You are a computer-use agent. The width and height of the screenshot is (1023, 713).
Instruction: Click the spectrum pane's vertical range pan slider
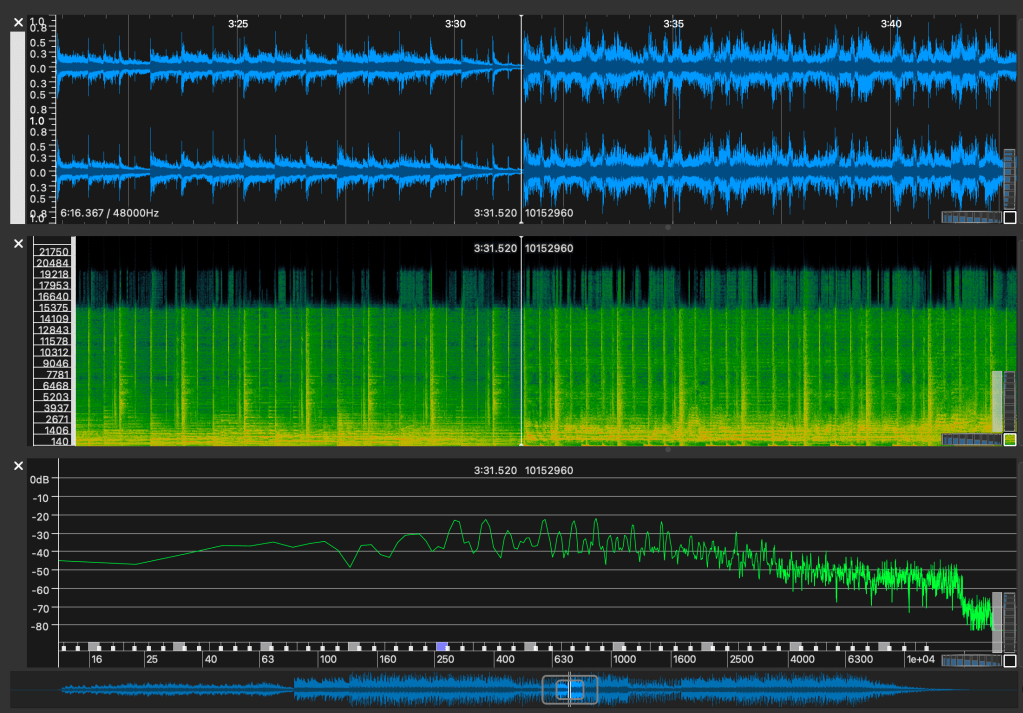pyautogui.click(x=996, y=622)
